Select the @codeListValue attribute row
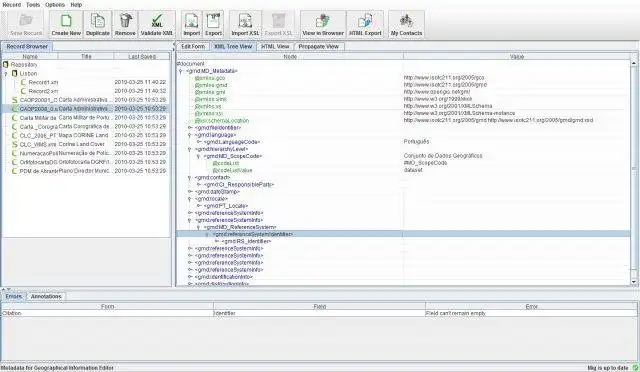This screenshot has height=372, width=640. (x=233, y=171)
